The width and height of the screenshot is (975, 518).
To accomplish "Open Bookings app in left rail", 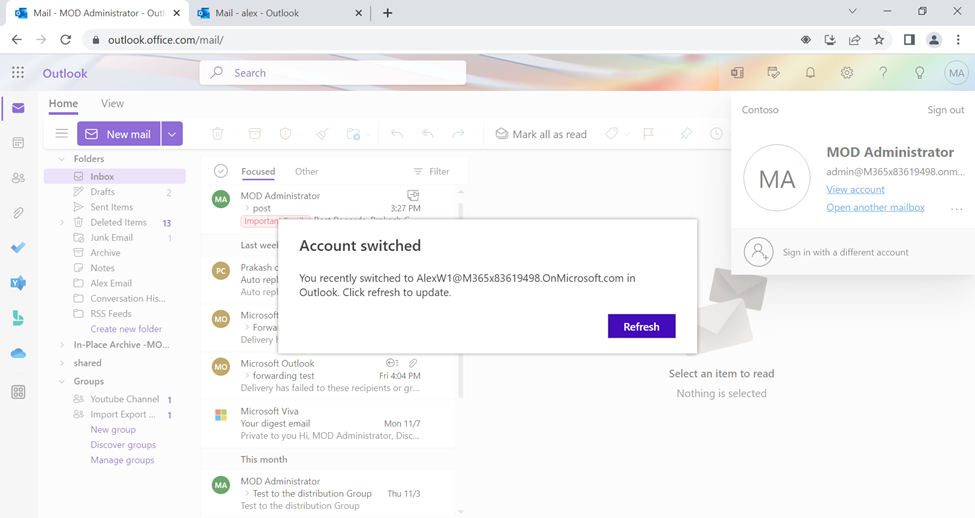I will pos(18,318).
